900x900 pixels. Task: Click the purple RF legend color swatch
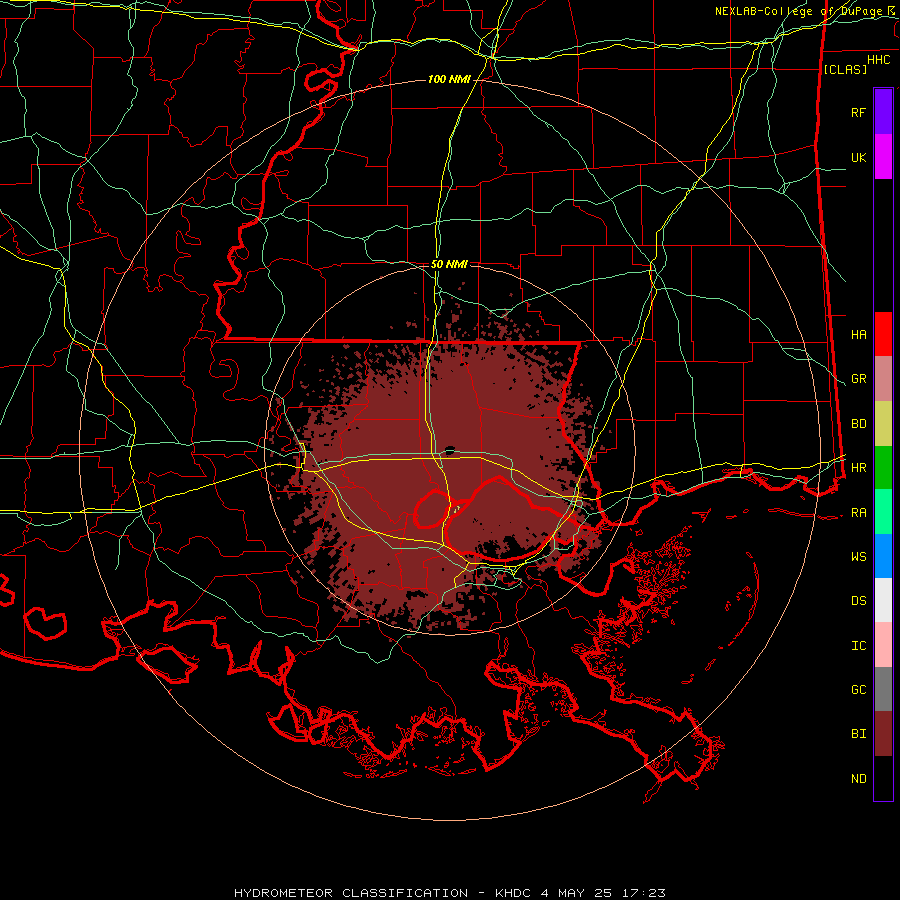click(x=883, y=112)
